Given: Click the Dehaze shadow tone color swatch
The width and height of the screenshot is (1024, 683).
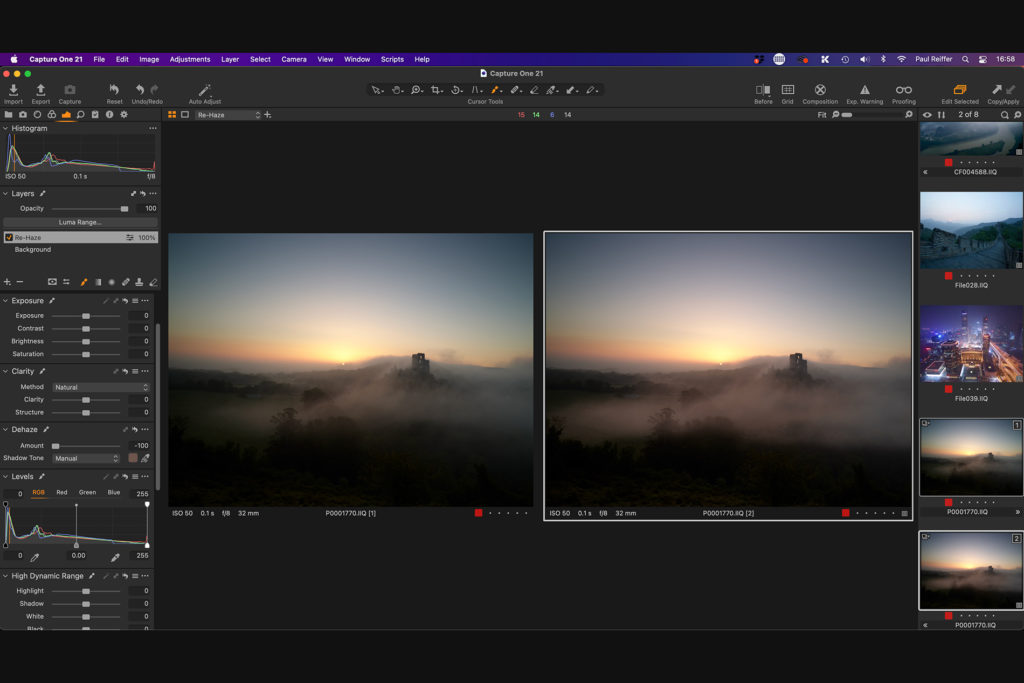Looking at the screenshot, I should [x=133, y=458].
